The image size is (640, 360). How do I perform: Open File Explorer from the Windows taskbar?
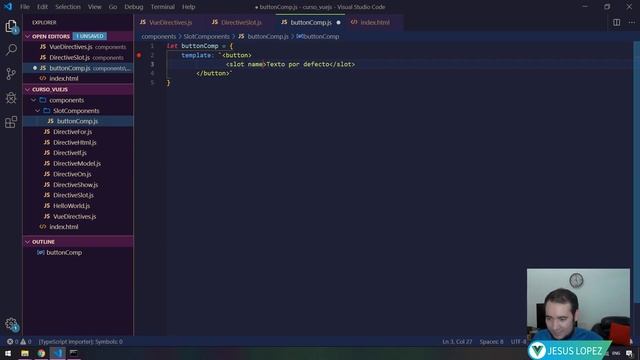tap(25, 353)
